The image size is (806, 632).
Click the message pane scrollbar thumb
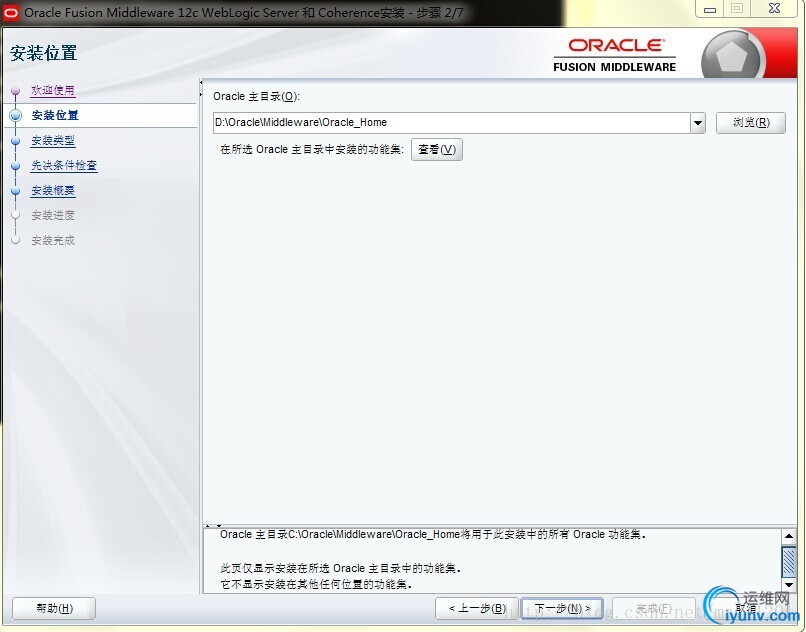[789, 561]
